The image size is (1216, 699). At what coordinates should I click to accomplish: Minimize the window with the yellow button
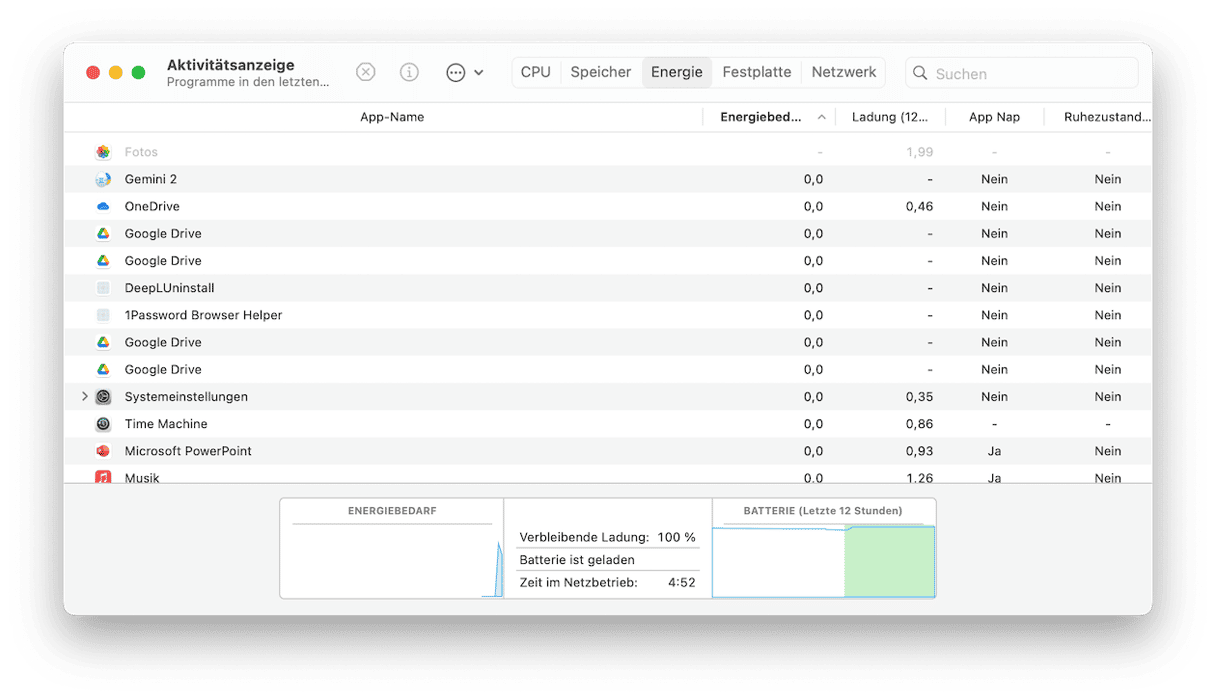(x=116, y=73)
